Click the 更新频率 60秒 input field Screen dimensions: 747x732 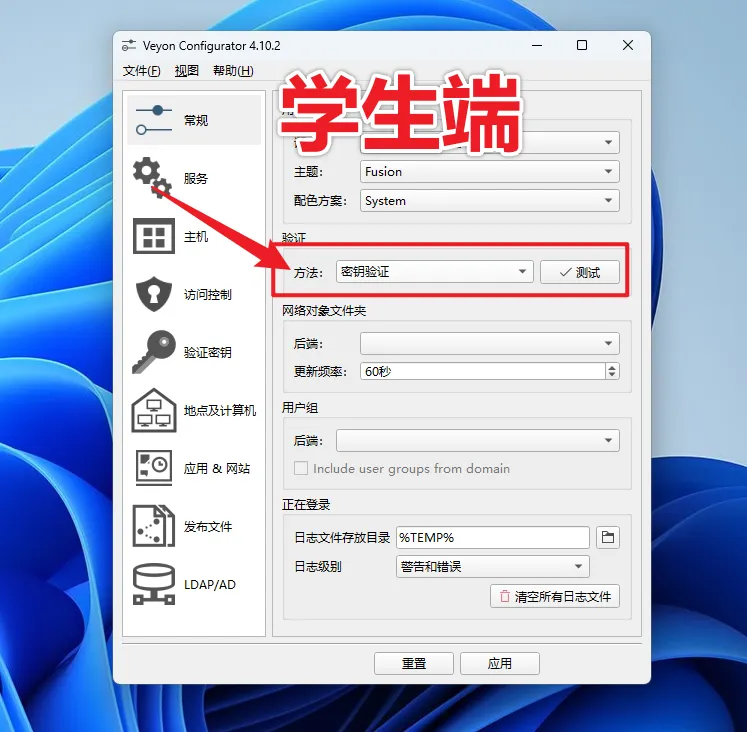[x=483, y=371]
